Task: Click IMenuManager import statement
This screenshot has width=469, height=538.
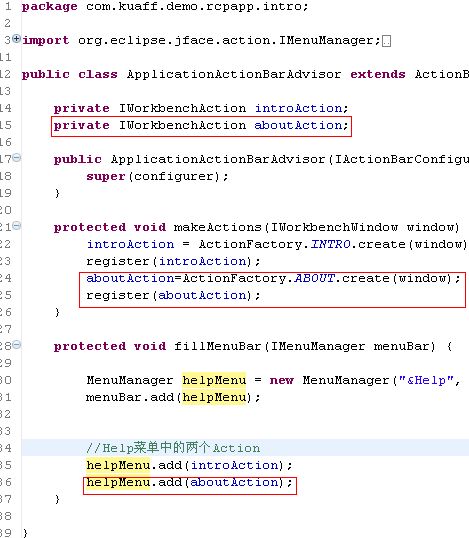Action: (201, 40)
